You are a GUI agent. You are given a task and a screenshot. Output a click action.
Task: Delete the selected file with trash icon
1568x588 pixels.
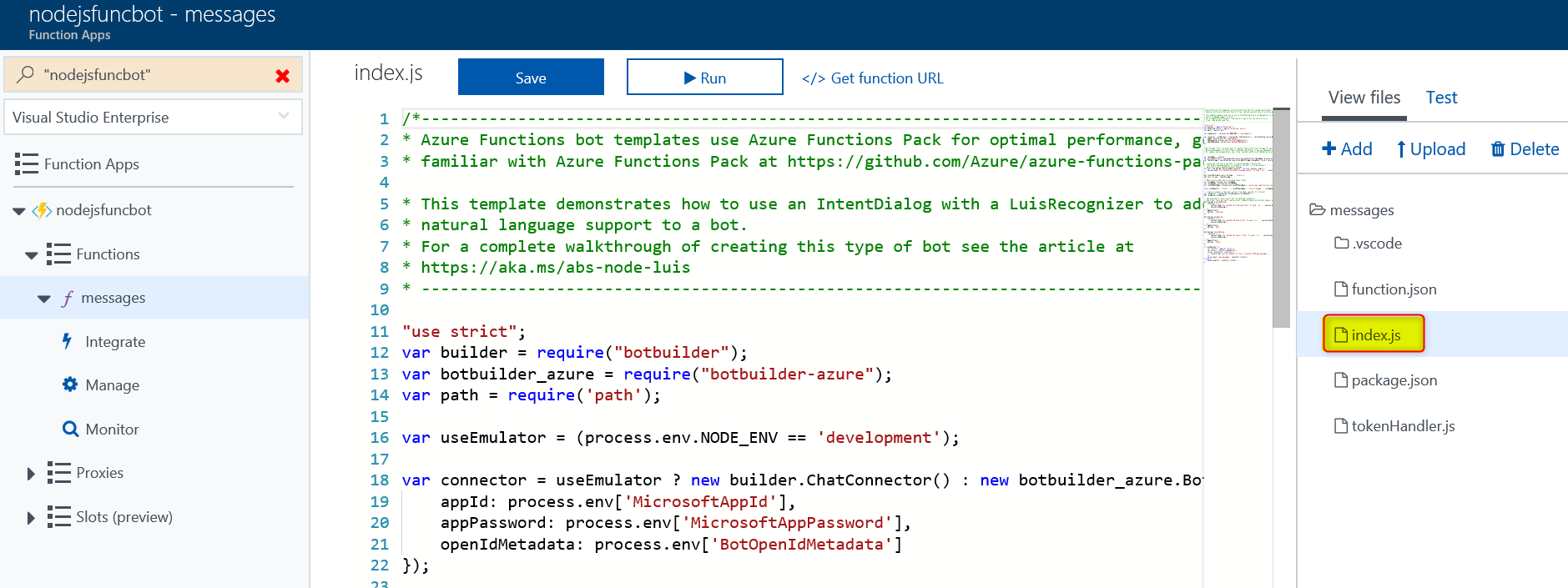tap(1524, 148)
